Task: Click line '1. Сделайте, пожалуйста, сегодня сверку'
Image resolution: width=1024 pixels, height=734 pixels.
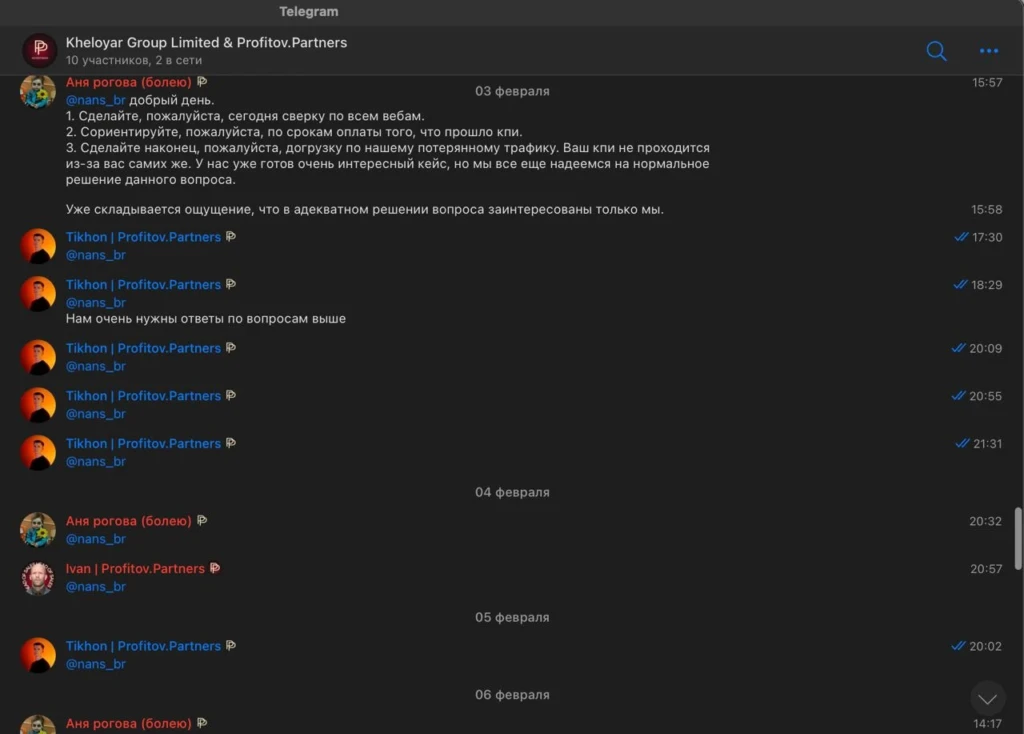Action: (245, 116)
